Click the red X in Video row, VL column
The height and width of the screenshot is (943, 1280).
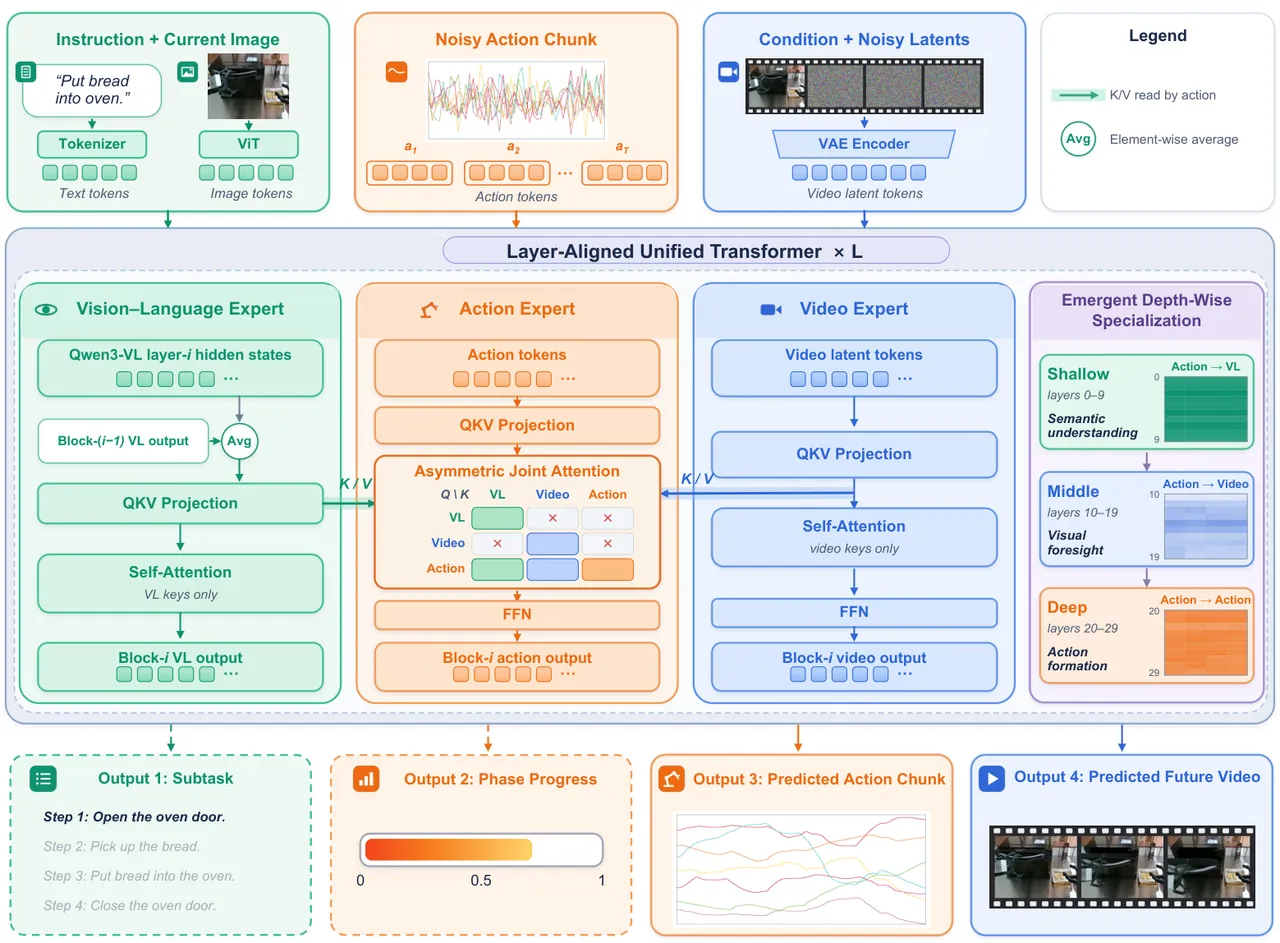pos(497,543)
